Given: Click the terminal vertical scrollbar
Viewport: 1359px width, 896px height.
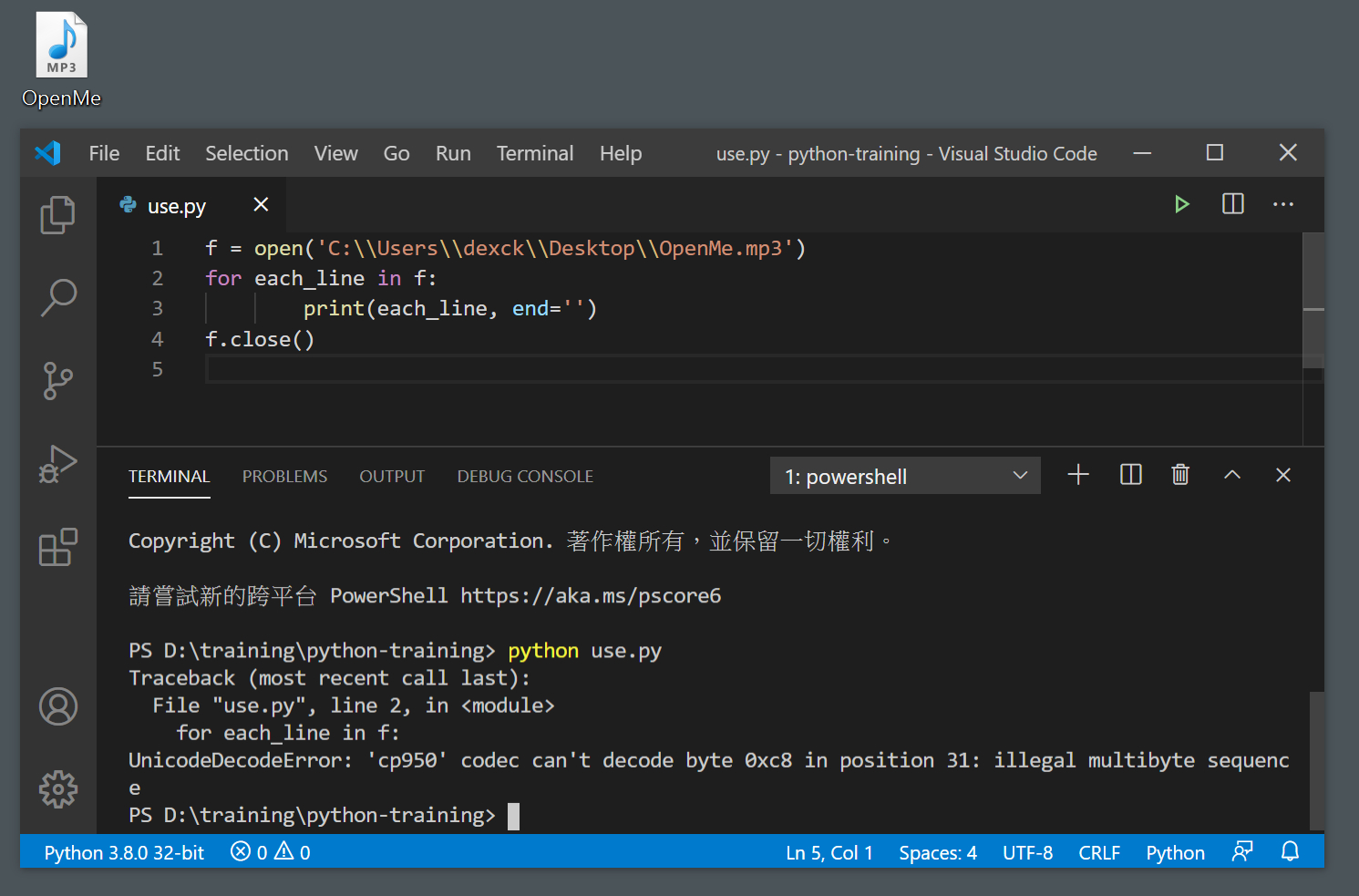Looking at the screenshot, I should (x=1317, y=760).
